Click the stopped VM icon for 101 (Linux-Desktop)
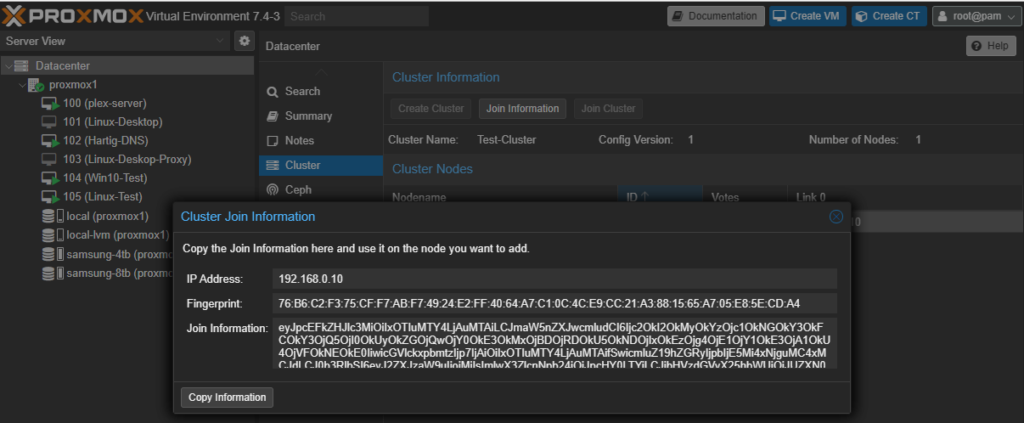1024x423 pixels. point(49,122)
